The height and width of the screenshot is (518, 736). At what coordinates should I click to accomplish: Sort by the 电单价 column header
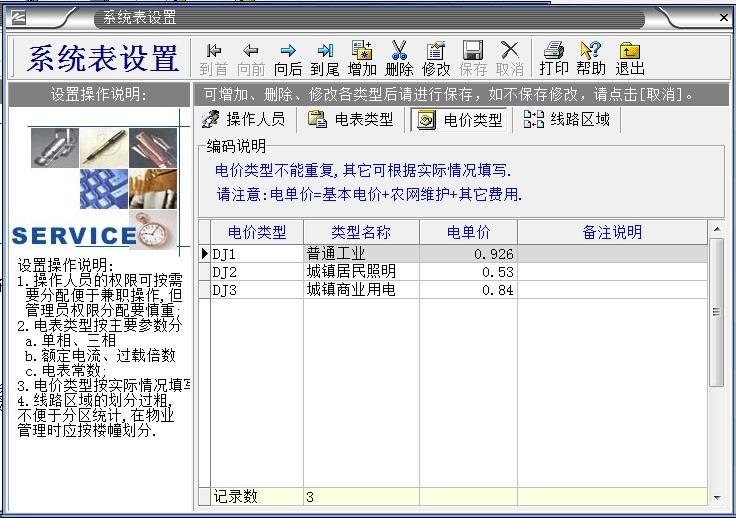point(468,233)
